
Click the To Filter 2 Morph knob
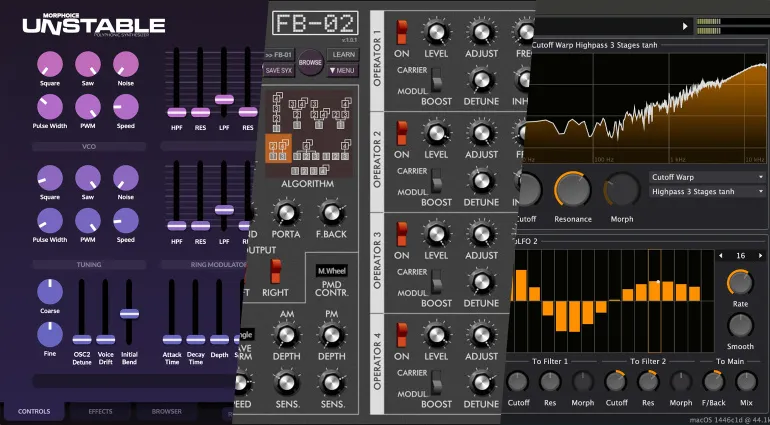[681, 382]
